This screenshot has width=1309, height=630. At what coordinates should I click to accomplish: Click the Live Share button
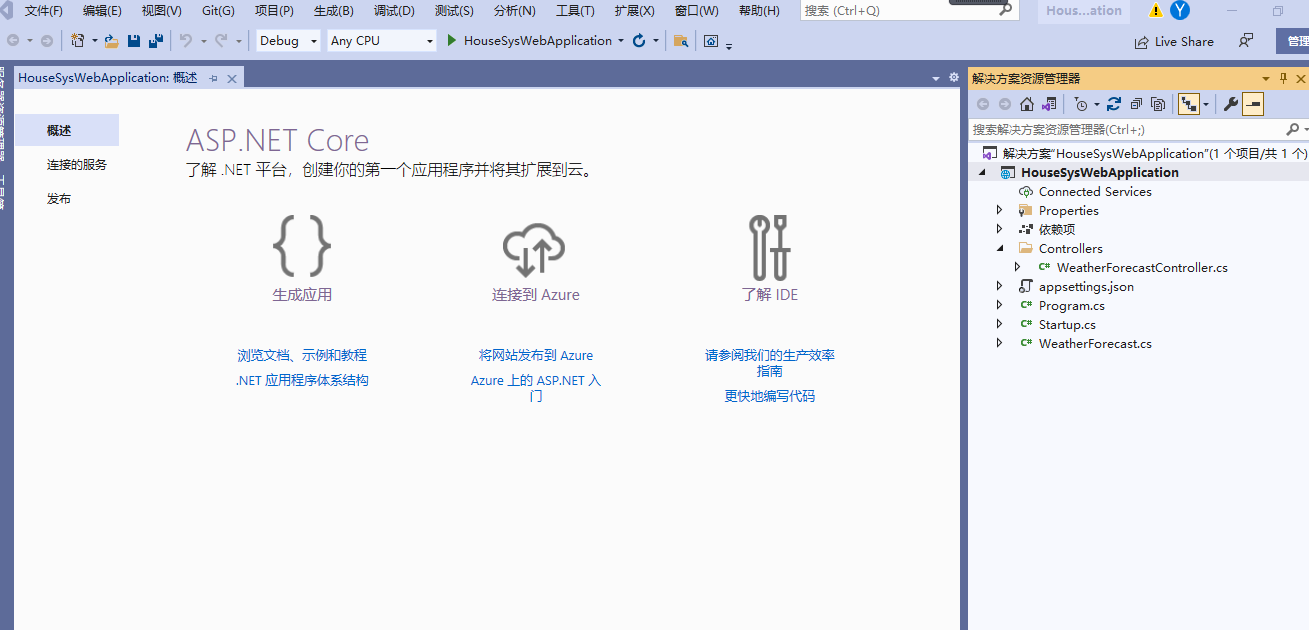[x=1174, y=42]
